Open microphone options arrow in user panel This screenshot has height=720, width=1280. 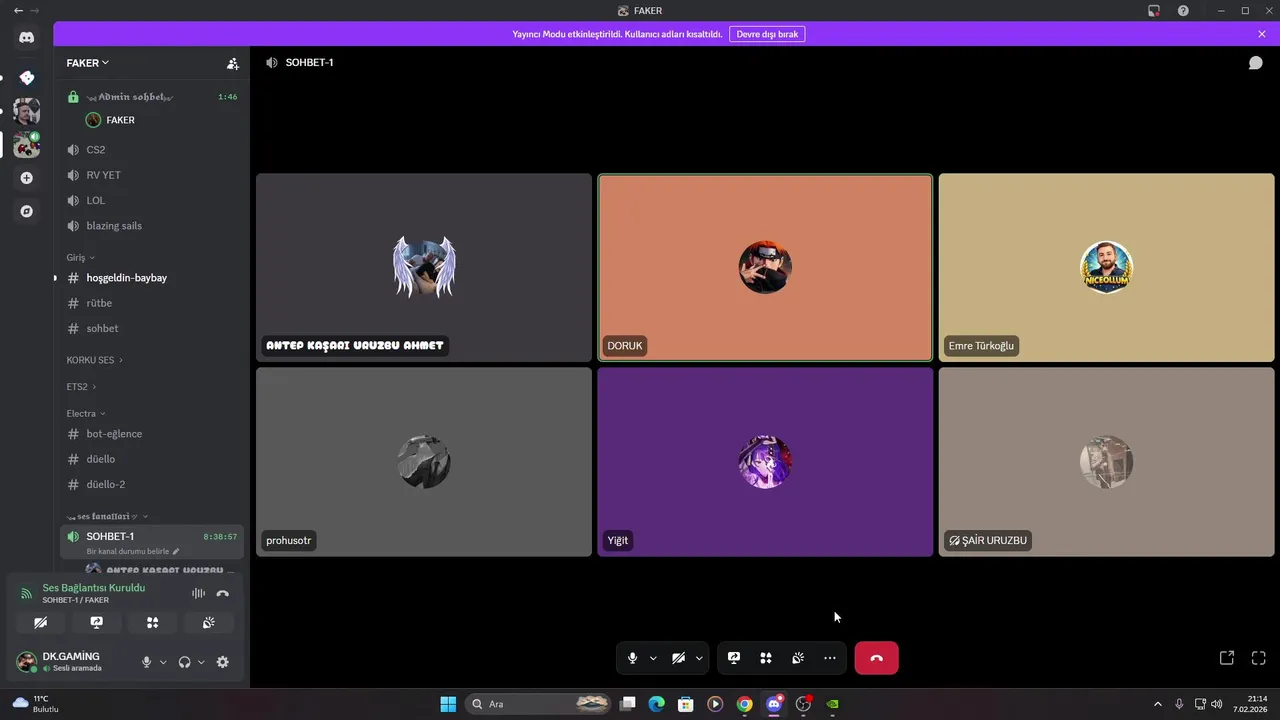[163, 662]
